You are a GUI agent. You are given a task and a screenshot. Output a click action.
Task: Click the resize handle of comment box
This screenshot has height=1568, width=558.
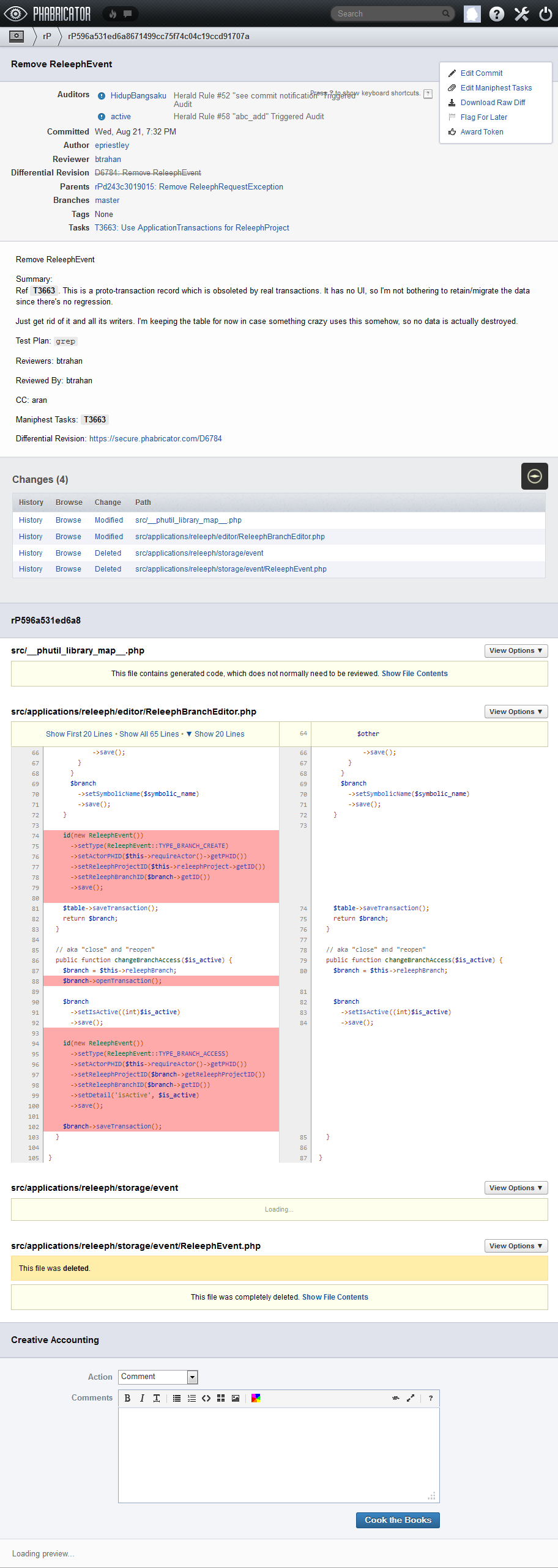432,1496
